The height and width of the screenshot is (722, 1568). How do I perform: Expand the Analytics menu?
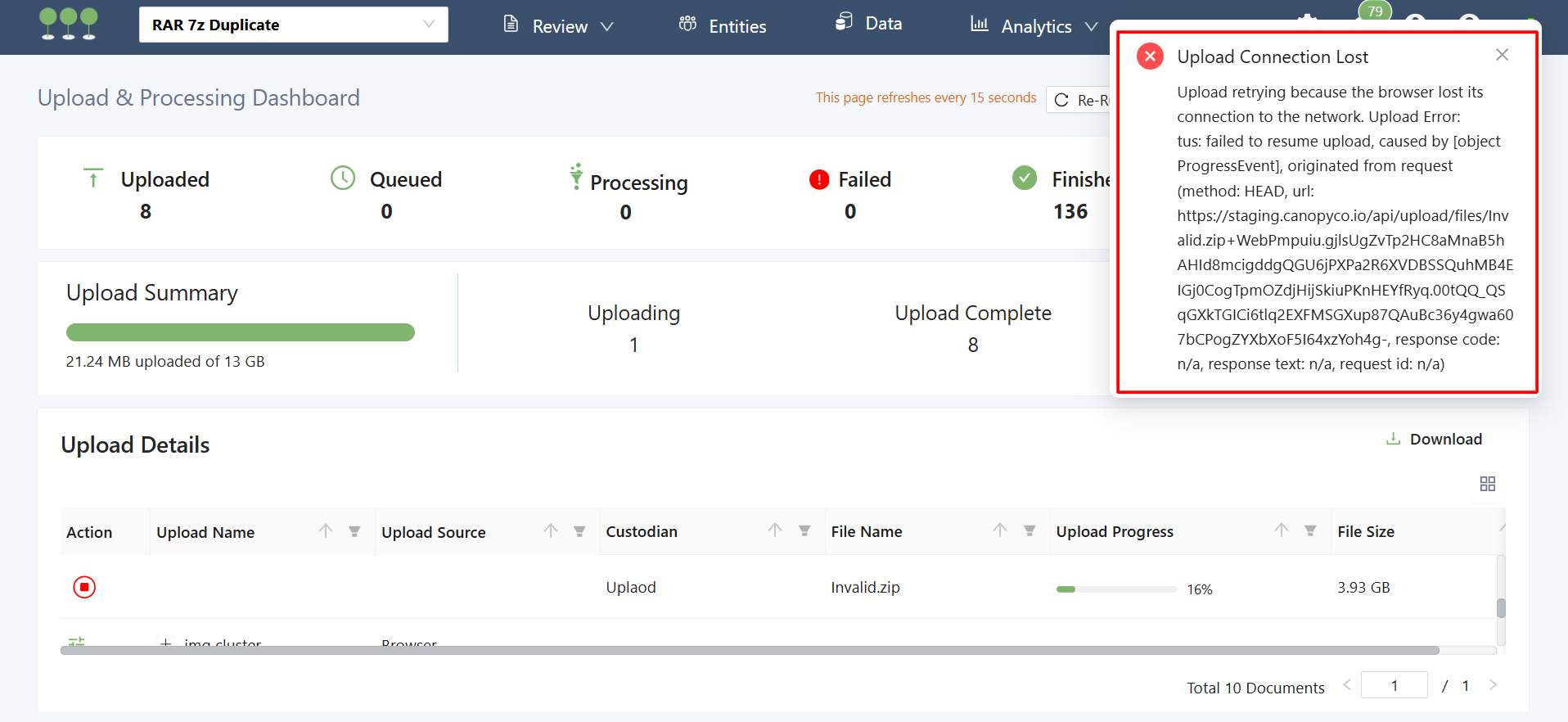[x=1034, y=26]
